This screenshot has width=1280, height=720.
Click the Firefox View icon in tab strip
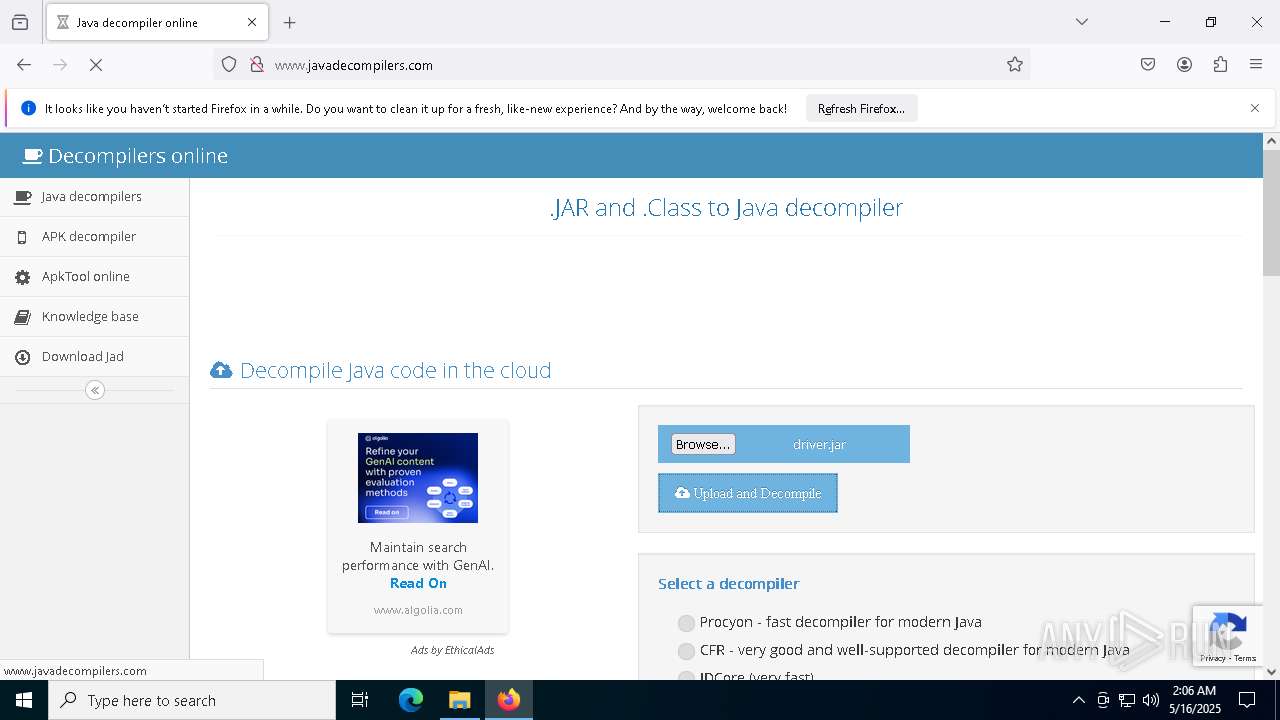20,22
